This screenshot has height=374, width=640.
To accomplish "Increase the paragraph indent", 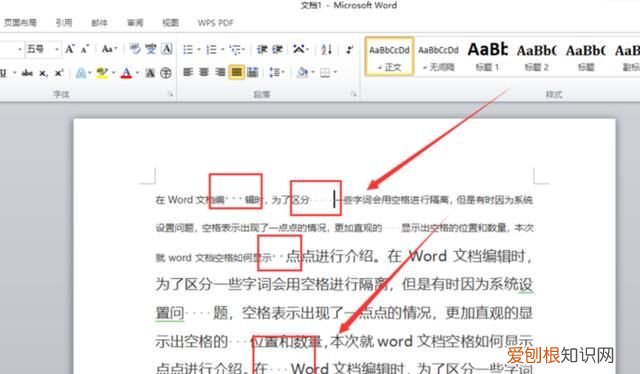I will (x=278, y=49).
